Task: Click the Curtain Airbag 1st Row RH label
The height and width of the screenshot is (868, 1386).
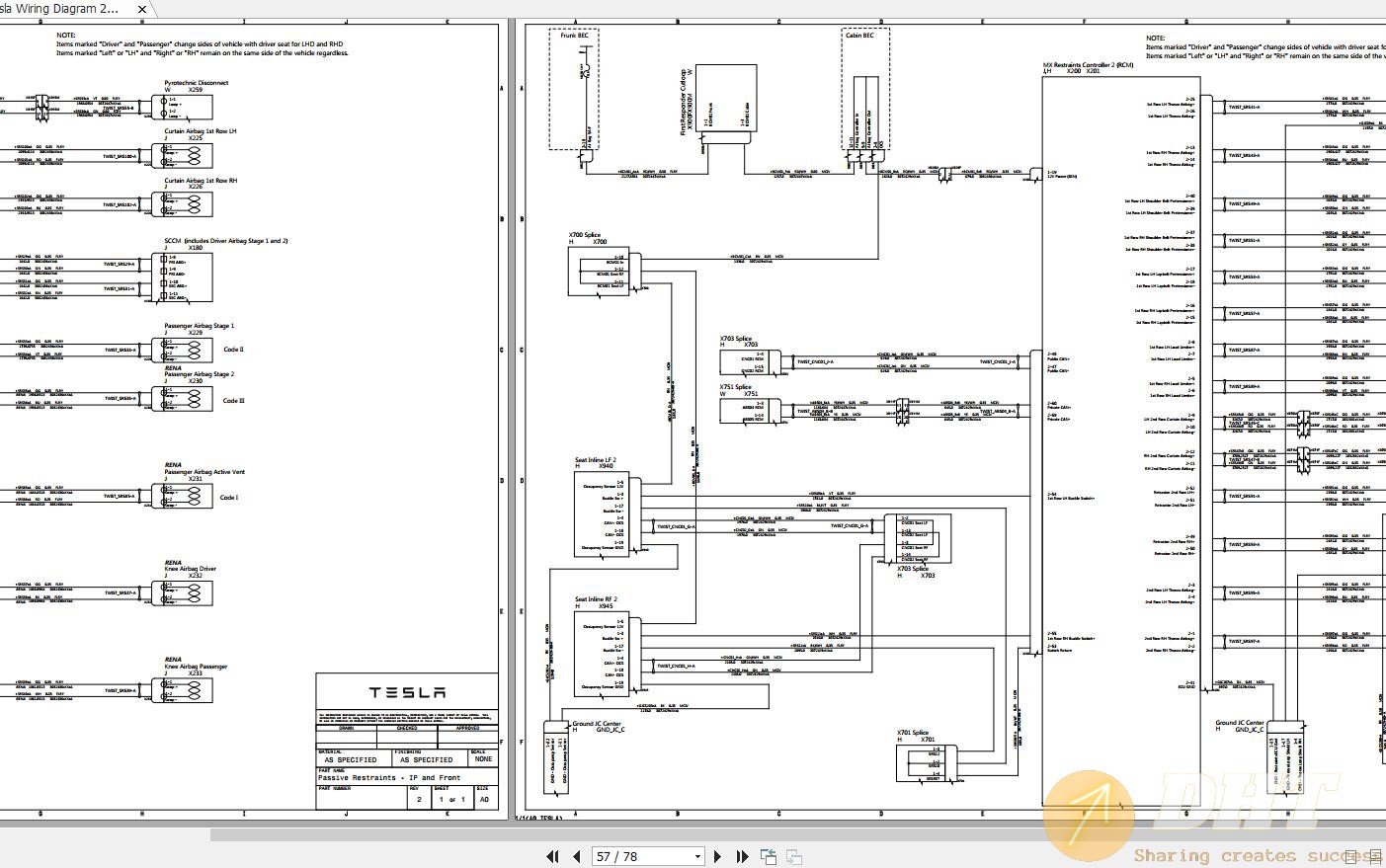Action: coord(201,181)
